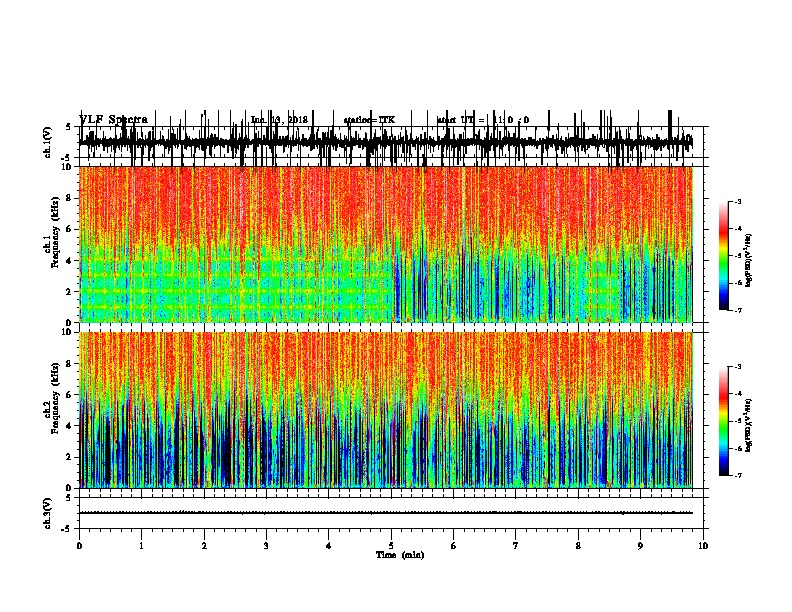Click time axis tick label "5"
Screen dimensions: 792x612
pyautogui.click(x=391, y=546)
